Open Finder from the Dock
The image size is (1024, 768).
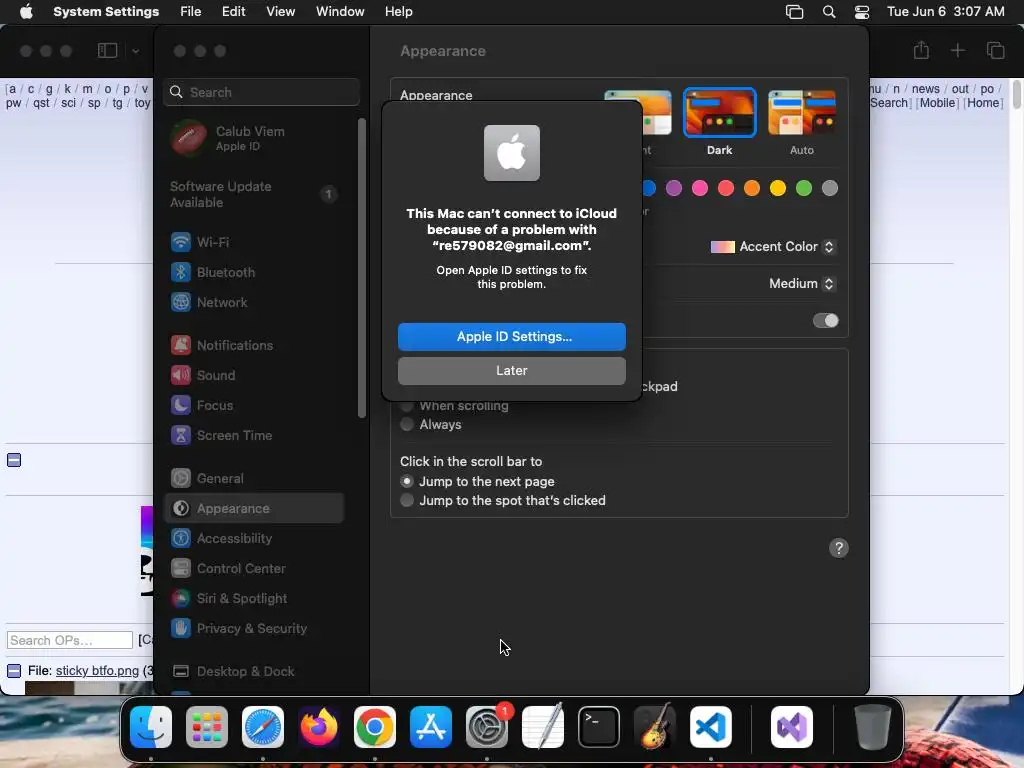(x=151, y=727)
